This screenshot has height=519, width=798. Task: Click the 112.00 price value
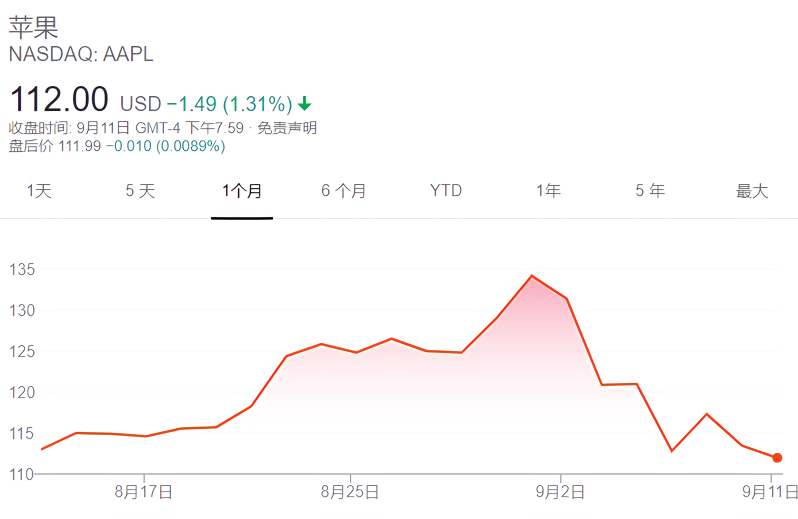(59, 99)
